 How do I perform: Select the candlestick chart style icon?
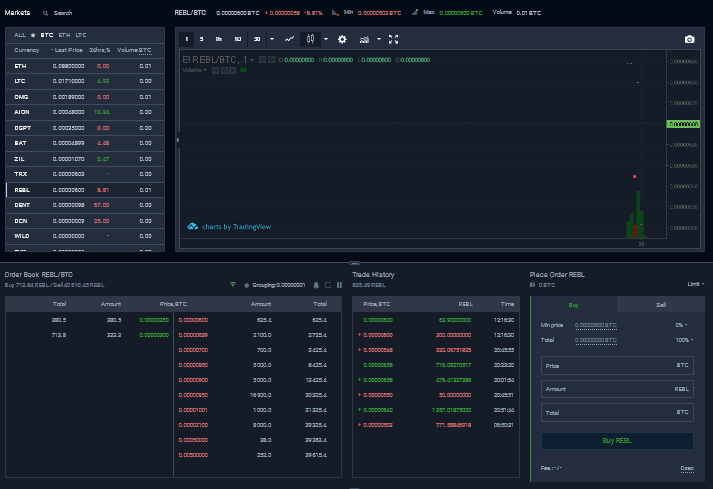point(310,39)
